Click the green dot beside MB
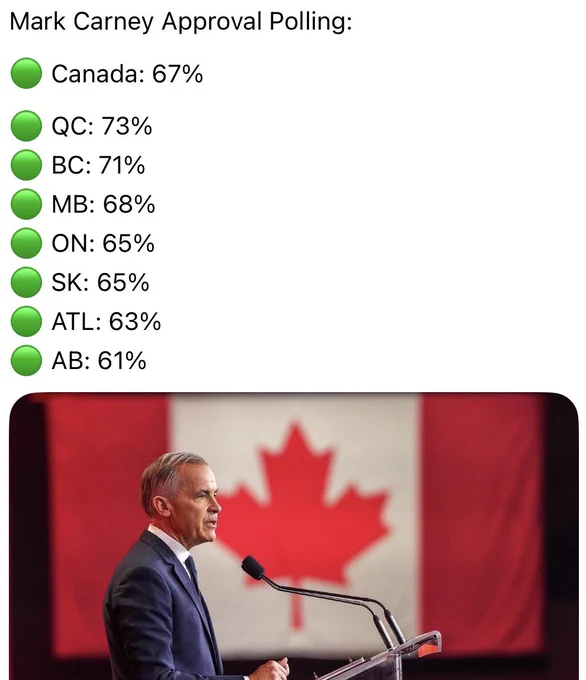Image resolution: width=586 pixels, height=680 pixels. point(26,204)
